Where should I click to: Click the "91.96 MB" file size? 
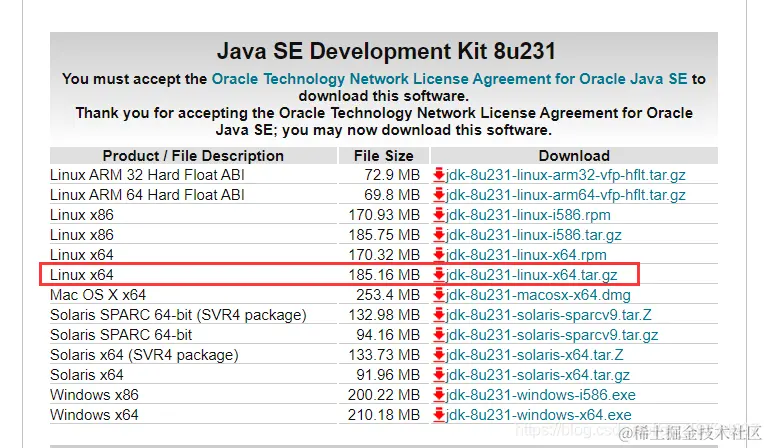[x=388, y=375]
